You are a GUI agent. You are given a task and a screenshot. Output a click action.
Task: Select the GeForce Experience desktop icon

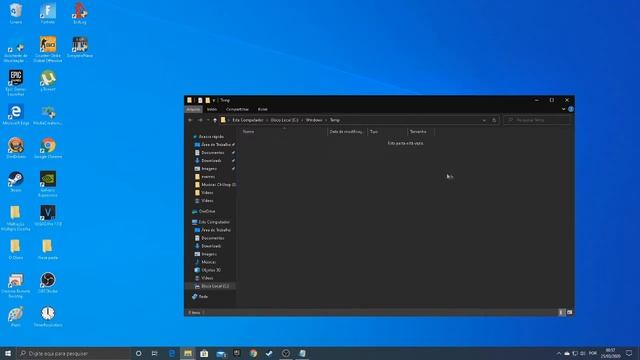48,184
